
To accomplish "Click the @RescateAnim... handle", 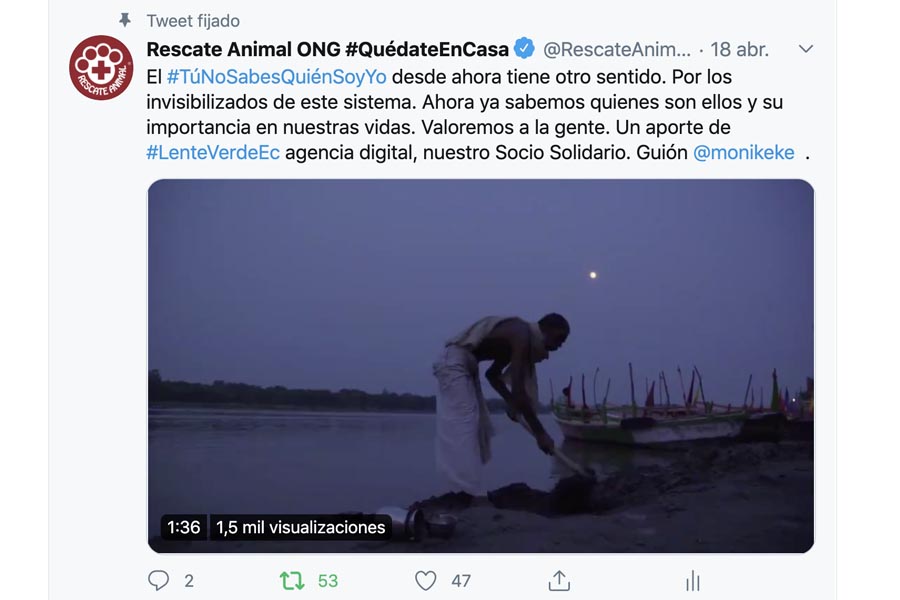I will click(617, 50).
